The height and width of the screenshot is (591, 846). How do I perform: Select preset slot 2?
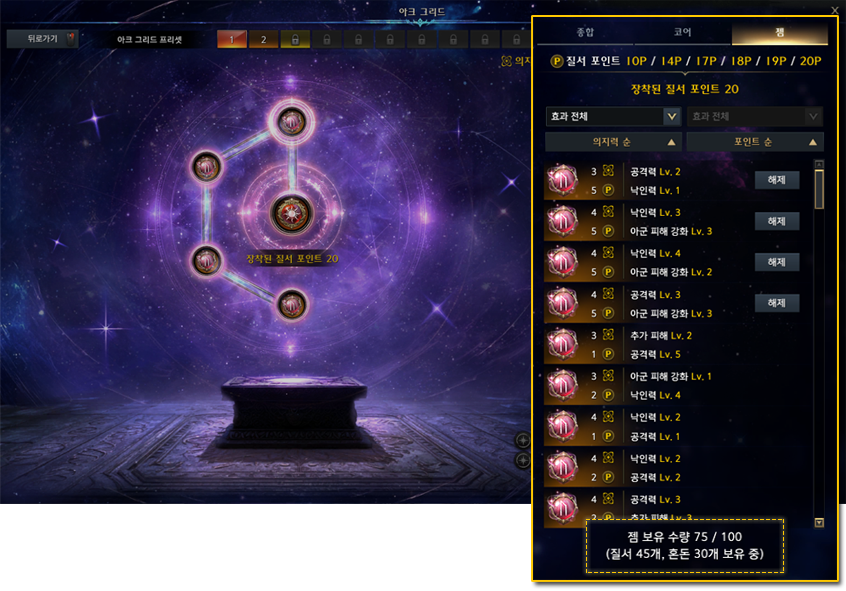(263, 39)
